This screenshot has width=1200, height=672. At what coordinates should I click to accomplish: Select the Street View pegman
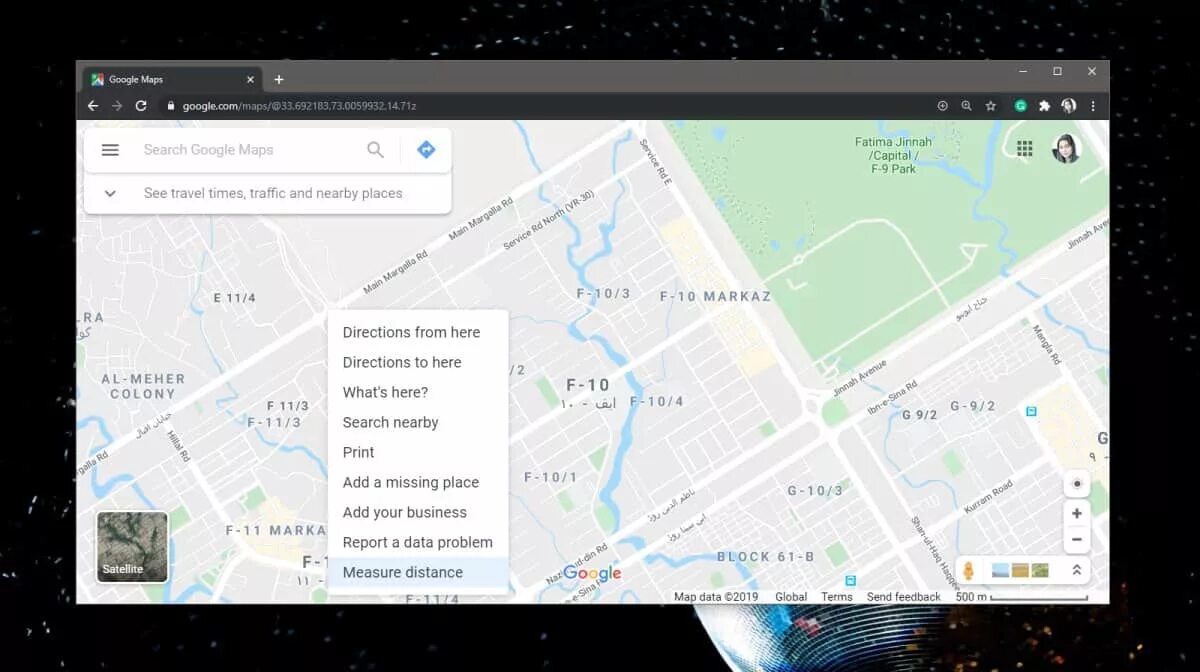coord(968,571)
